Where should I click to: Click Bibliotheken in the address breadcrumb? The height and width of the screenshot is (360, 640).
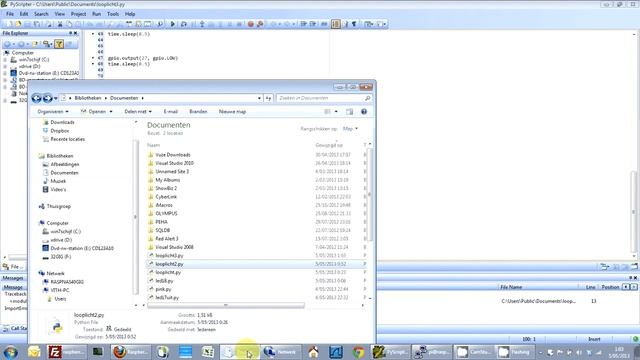click(x=87, y=98)
